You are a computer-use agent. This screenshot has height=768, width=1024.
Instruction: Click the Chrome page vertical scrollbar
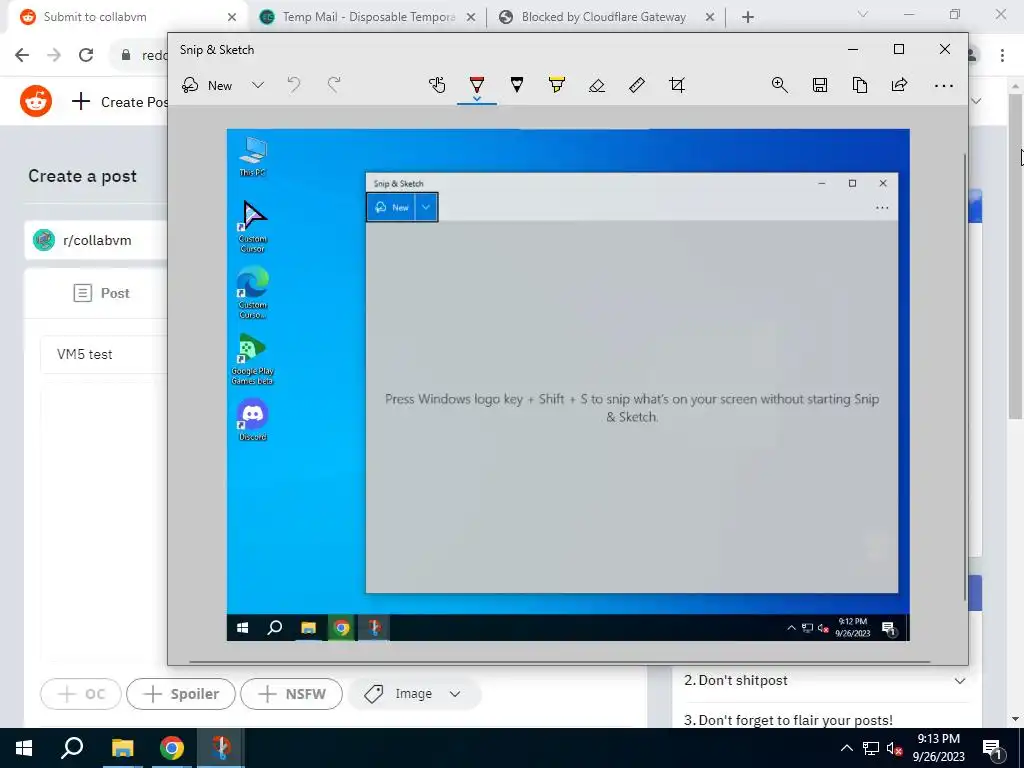tap(1015, 255)
